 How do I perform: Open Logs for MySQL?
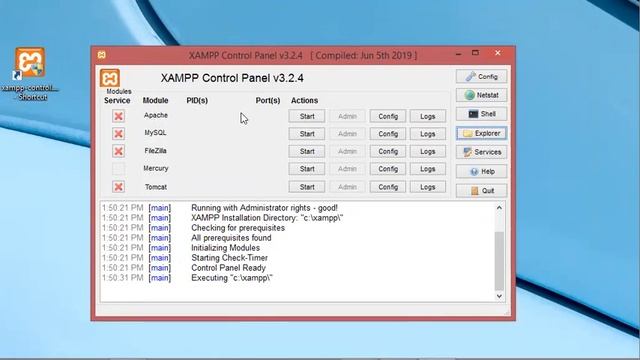[x=428, y=134]
